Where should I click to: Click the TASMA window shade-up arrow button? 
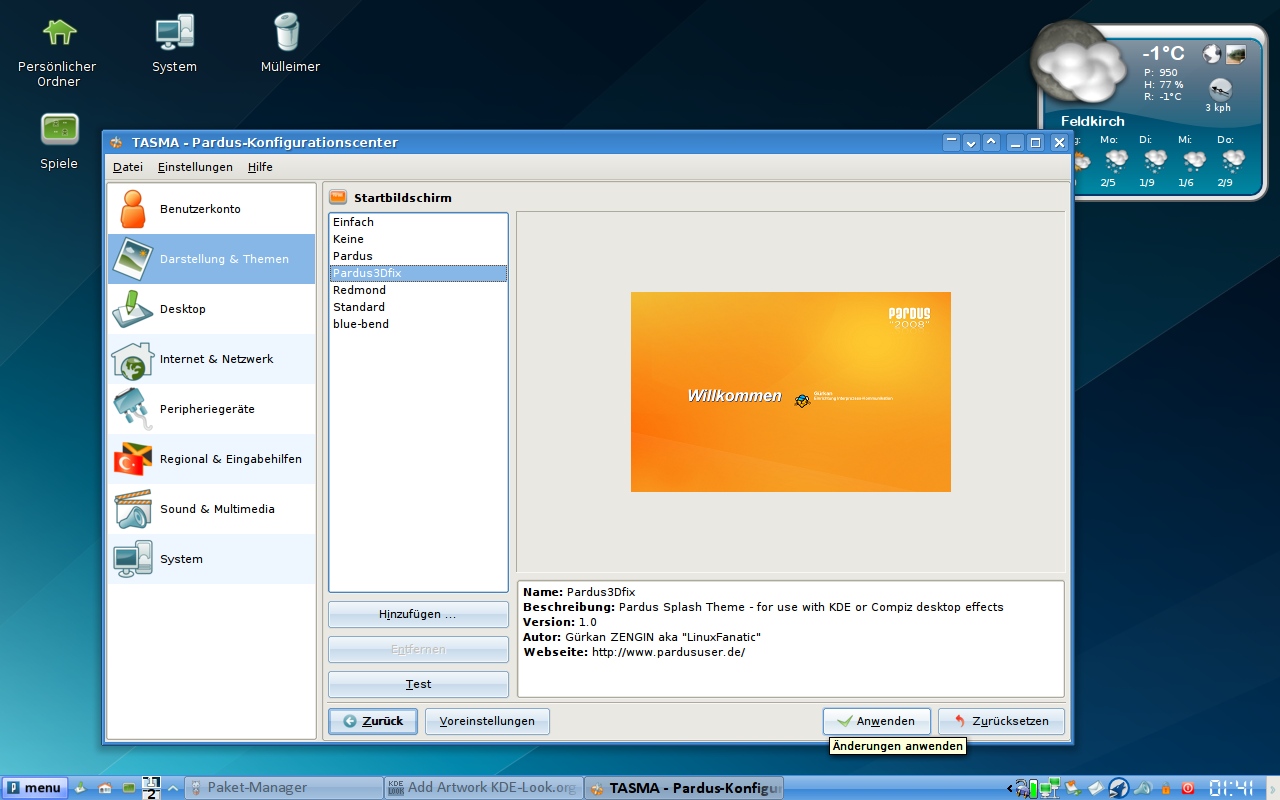pos(991,142)
